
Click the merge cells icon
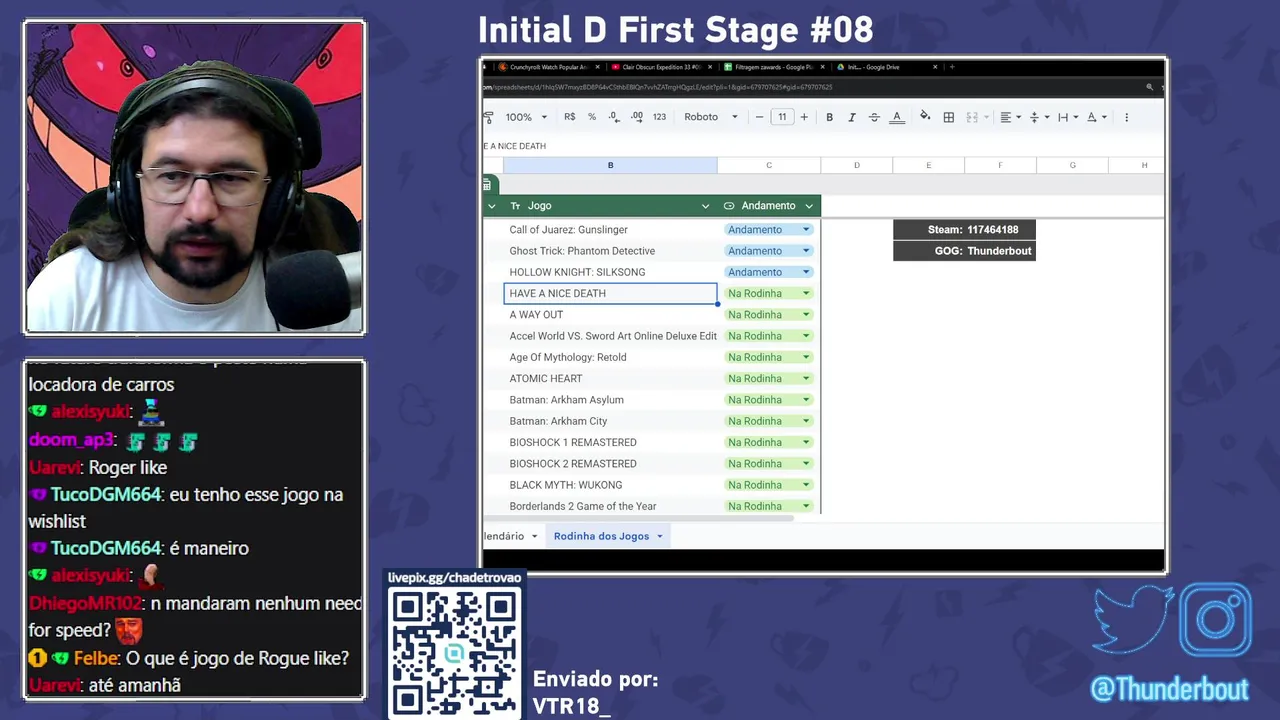pyautogui.click(x=972, y=117)
